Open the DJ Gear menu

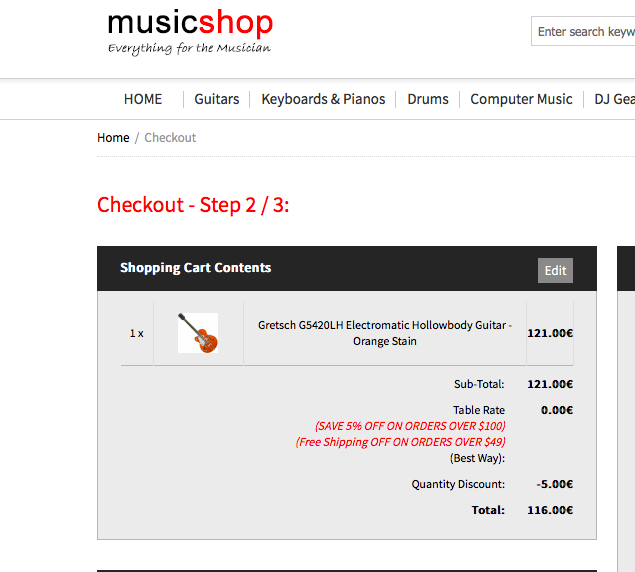[x=614, y=99]
